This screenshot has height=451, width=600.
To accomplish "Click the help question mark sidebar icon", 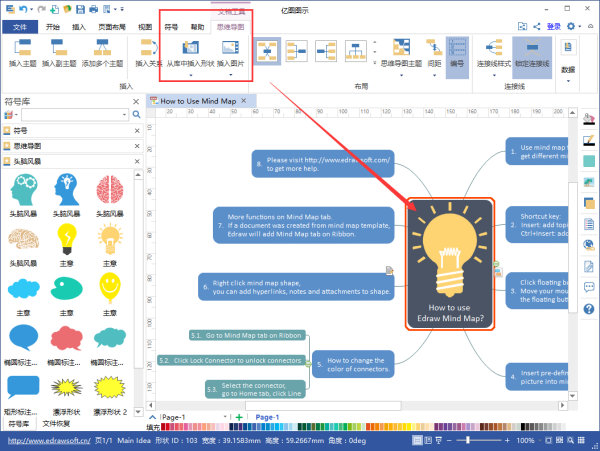I will pos(589,309).
